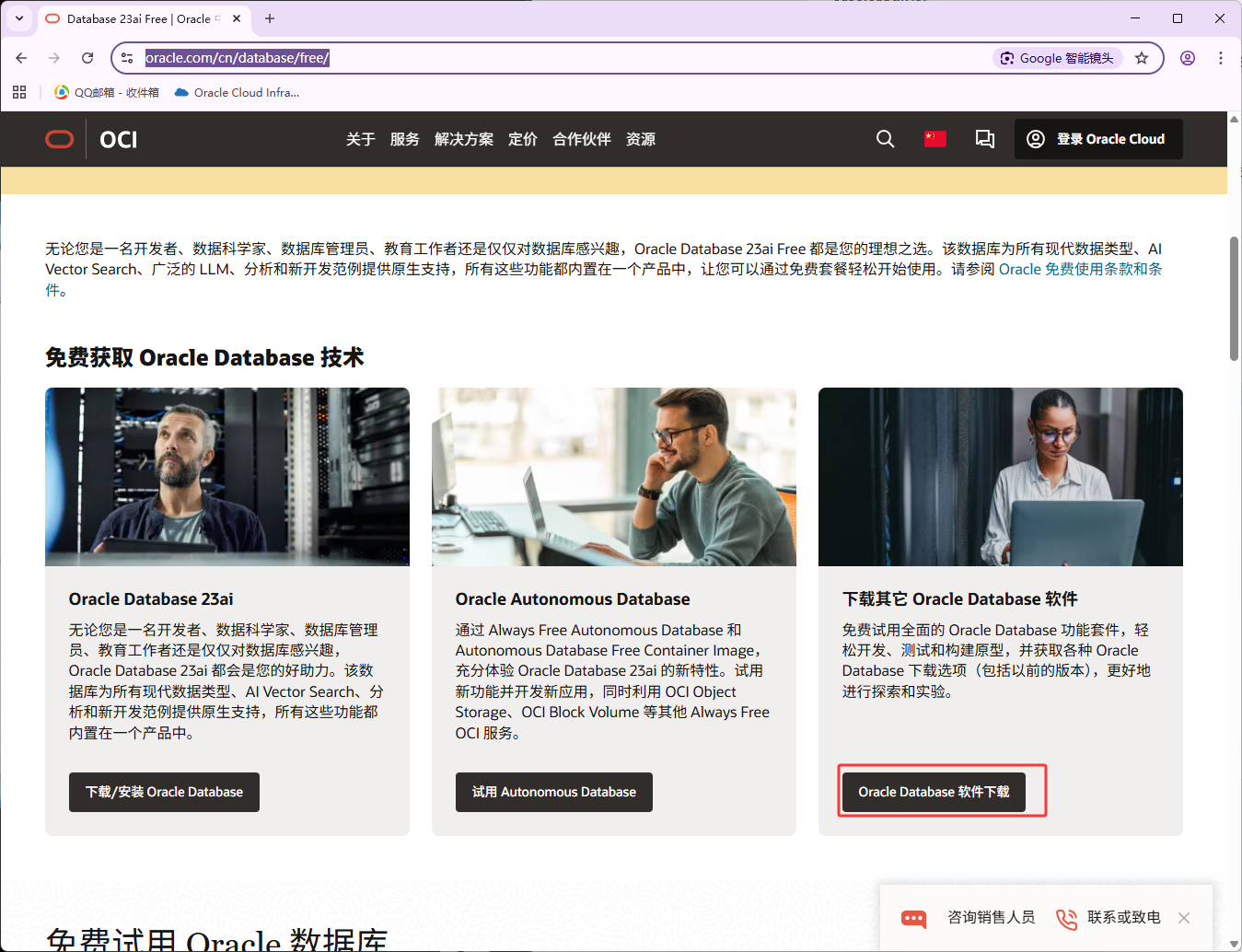Click the 免费获取 Oracle Database 技术 heading
1242x952 pixels.
204,357
